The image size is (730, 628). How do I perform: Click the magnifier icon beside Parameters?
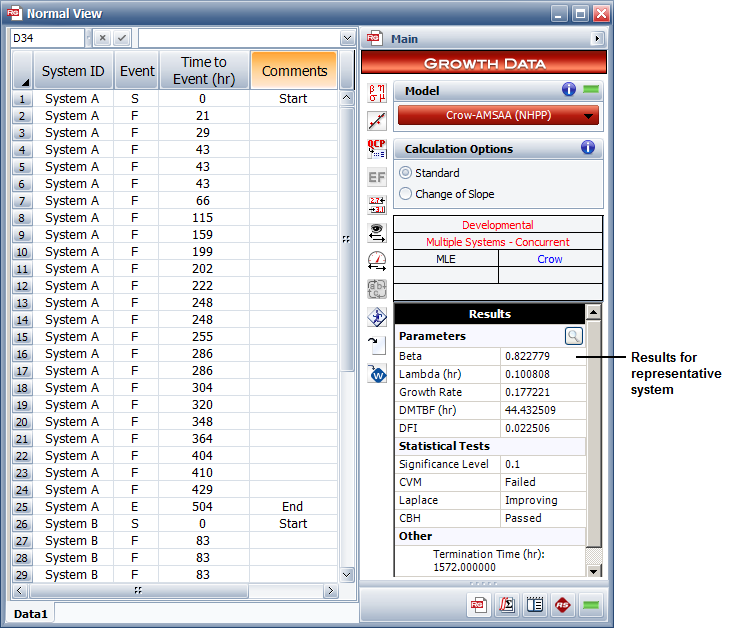(573, 336)
